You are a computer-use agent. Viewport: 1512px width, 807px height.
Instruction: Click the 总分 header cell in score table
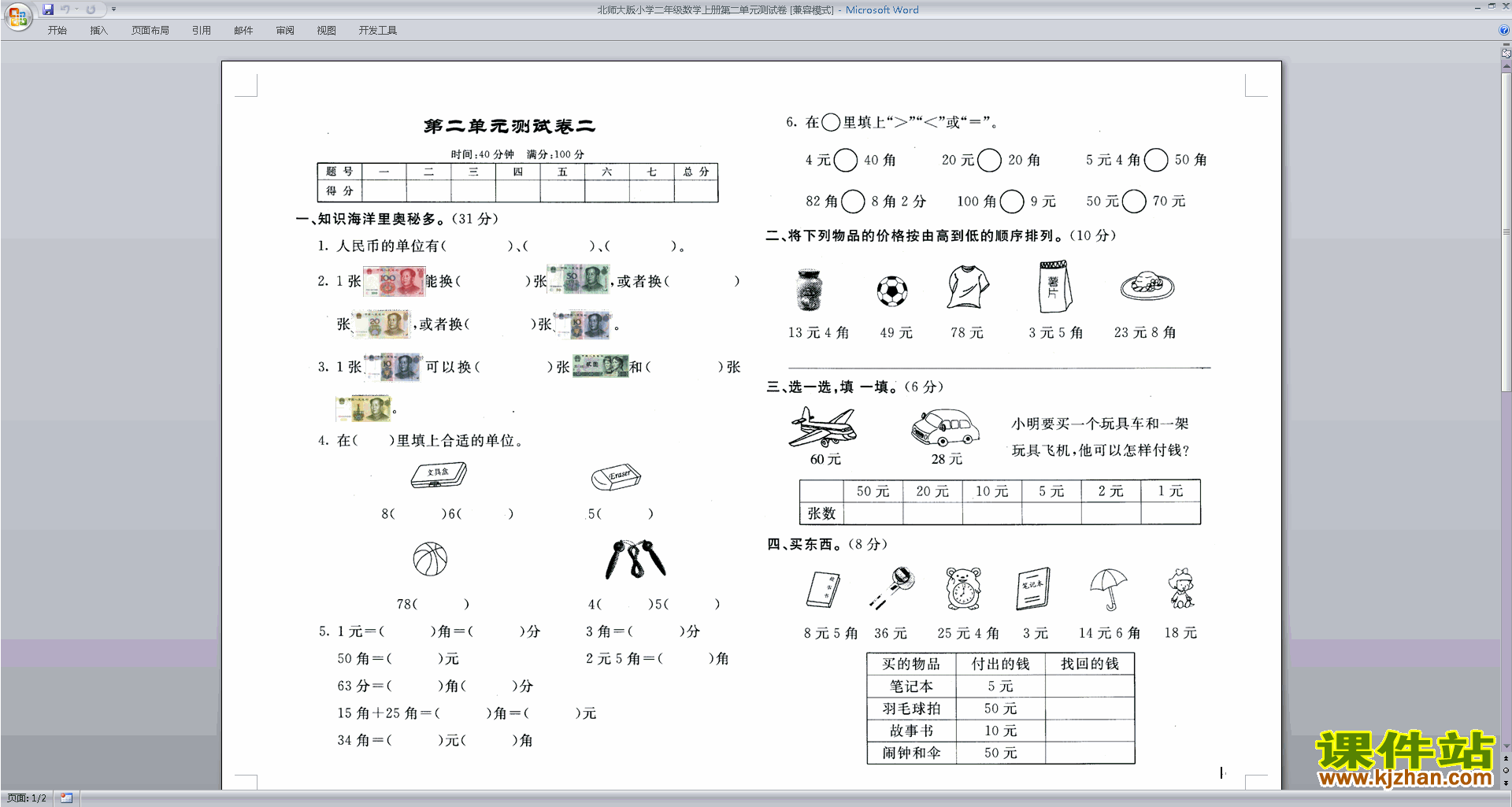696,172
